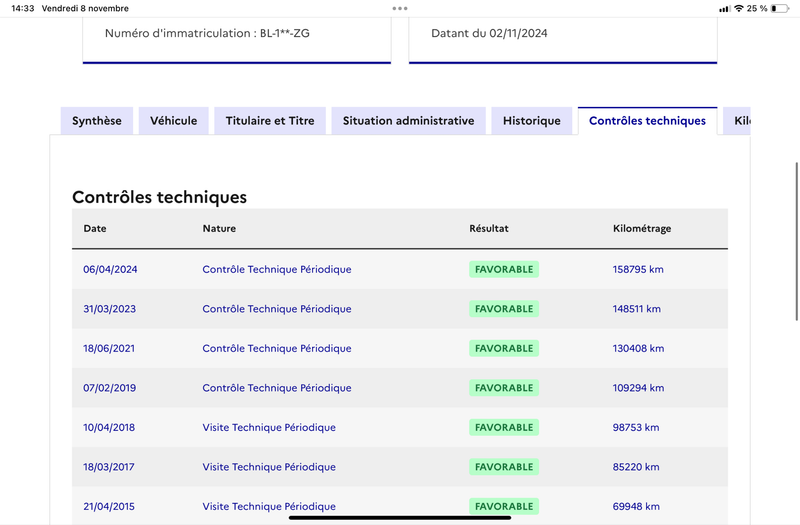Tap the cellular signal bars icon
This screenshot has height=525, width=800.
(724, 9)
